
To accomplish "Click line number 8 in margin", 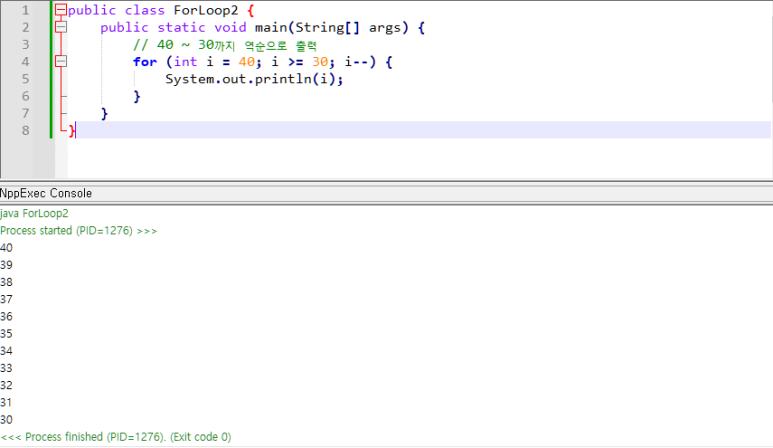I will click(x=25, y=131).
